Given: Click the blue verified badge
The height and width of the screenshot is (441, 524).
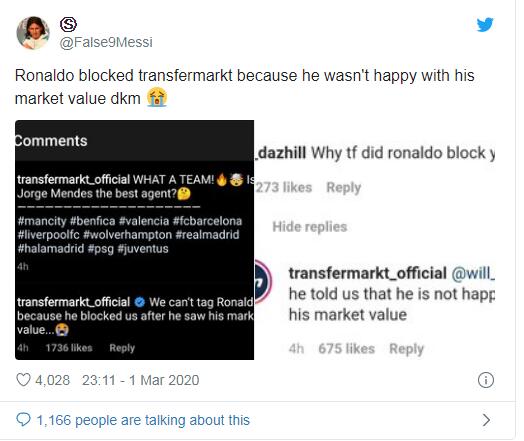Looking at the screenshot, I should tap(140, 302).
